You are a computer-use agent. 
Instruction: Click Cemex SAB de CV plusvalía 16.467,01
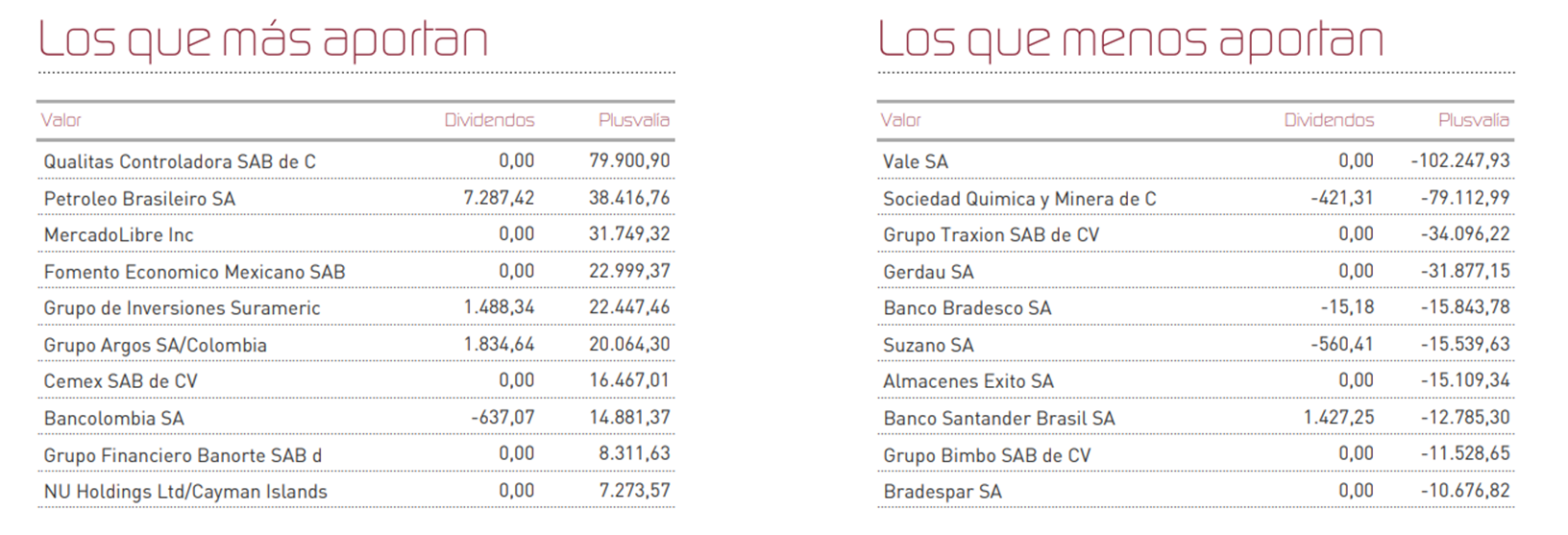[x=629, y=380]
